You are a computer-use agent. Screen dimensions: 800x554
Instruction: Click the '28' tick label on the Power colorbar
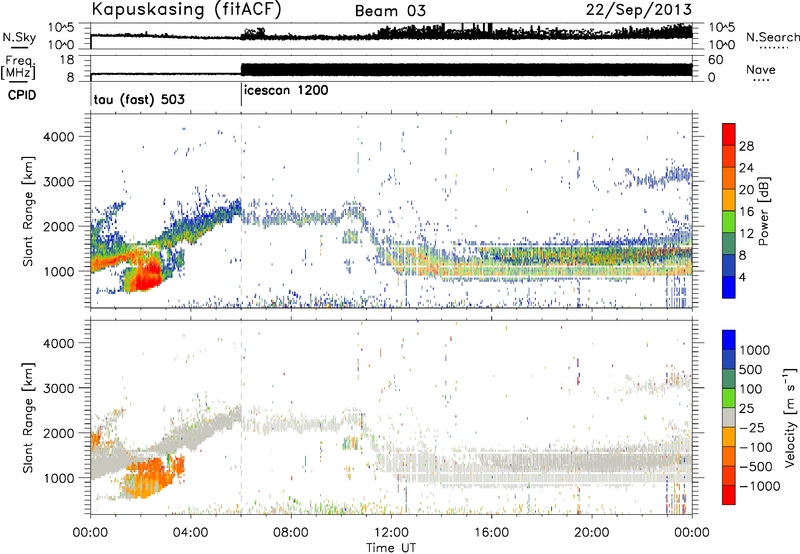click(x=746, y=146)
